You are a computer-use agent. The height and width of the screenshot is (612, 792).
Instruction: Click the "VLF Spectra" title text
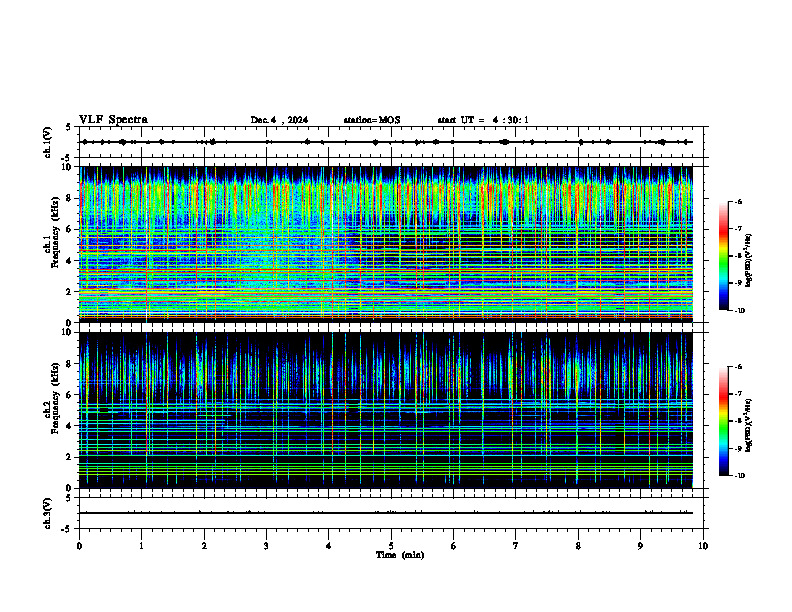[113, 120]
